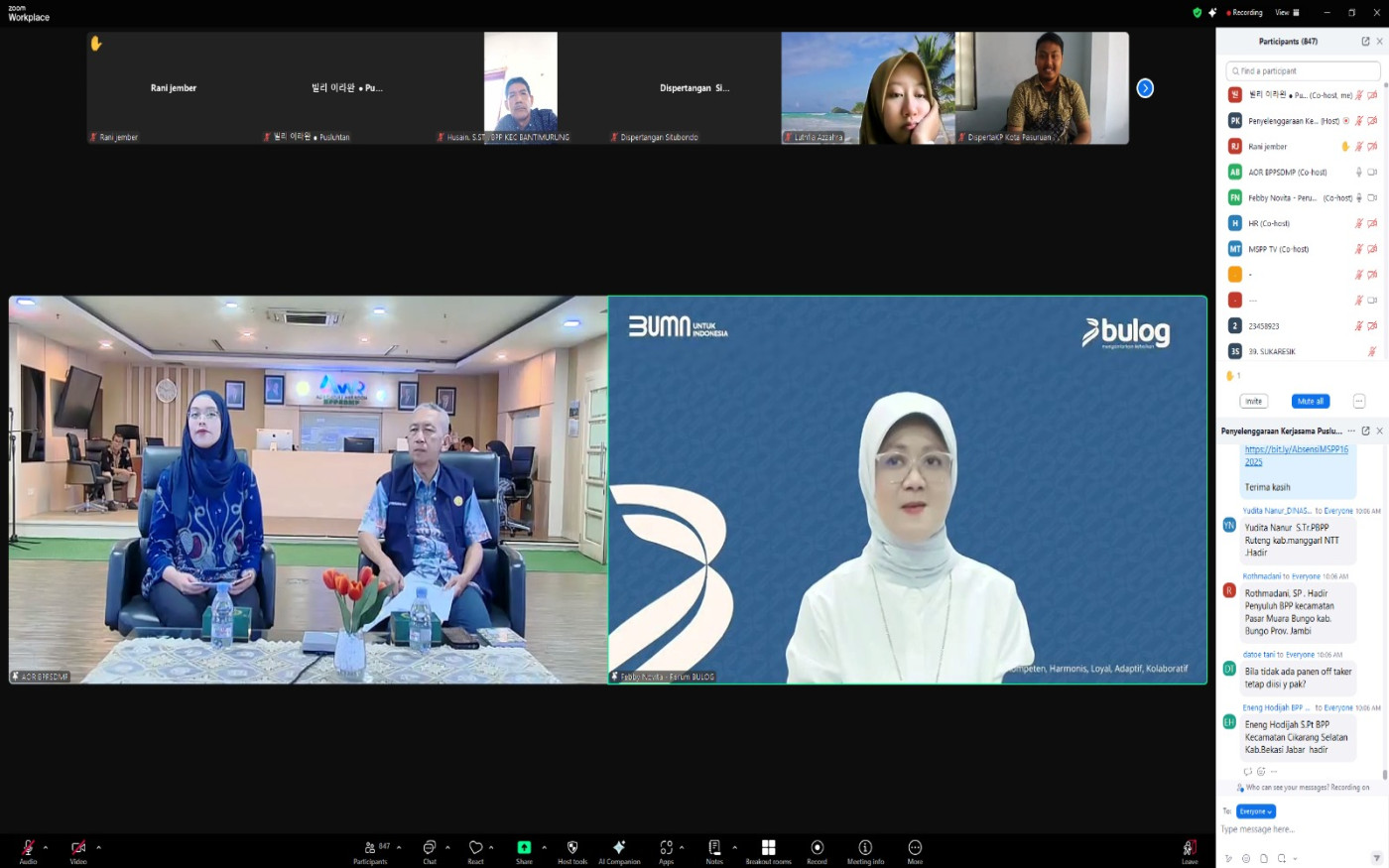Expand the caret beside the React button
The image size is (1389, 868).
[x=491, y=847]
